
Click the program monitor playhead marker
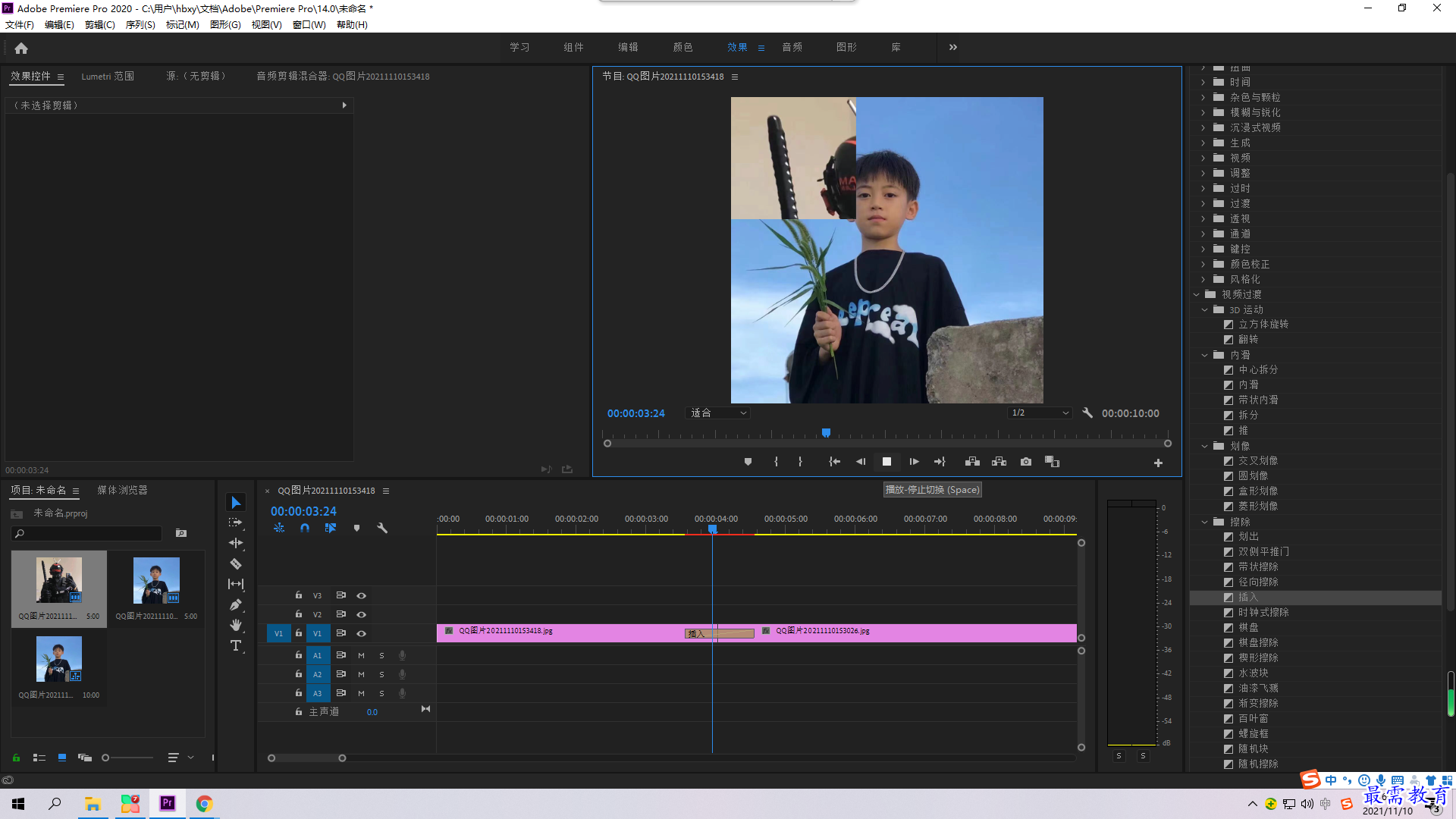826,433
